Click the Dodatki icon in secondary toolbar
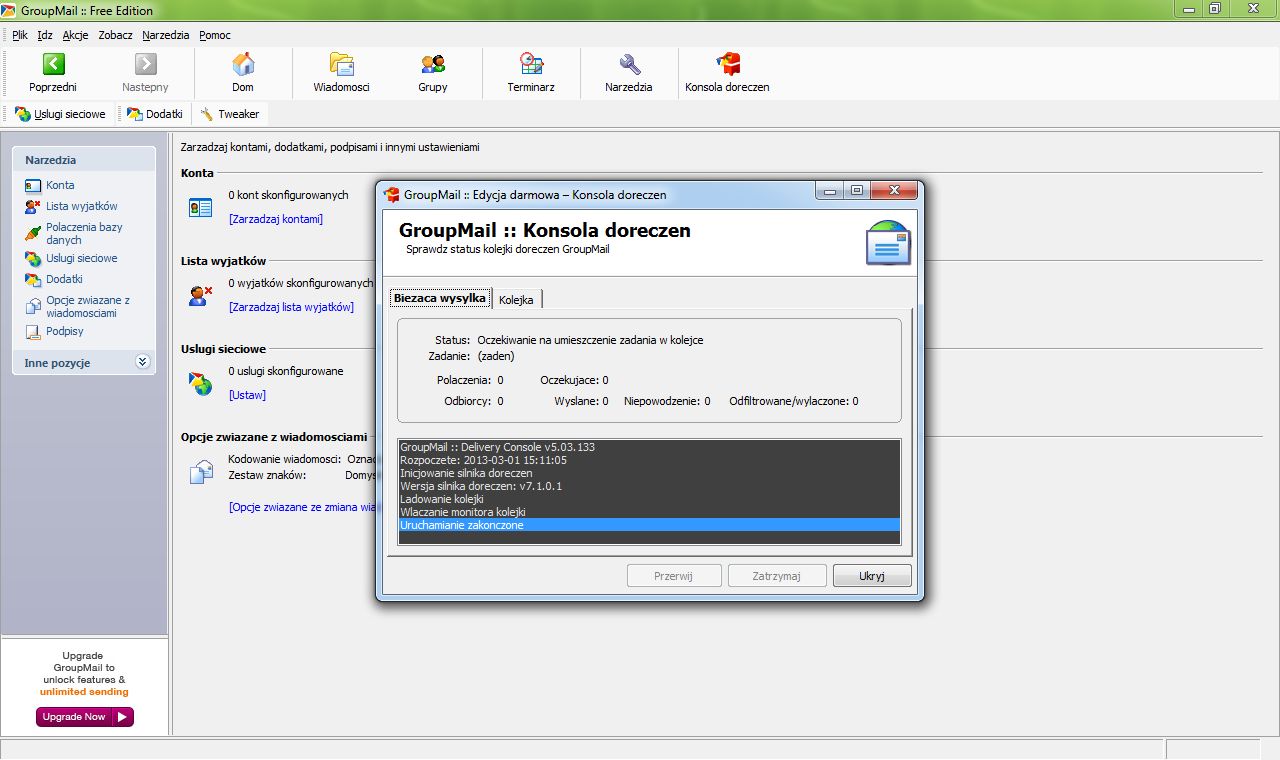This screenshot has width=1280, height=760. tap(135, 114)
